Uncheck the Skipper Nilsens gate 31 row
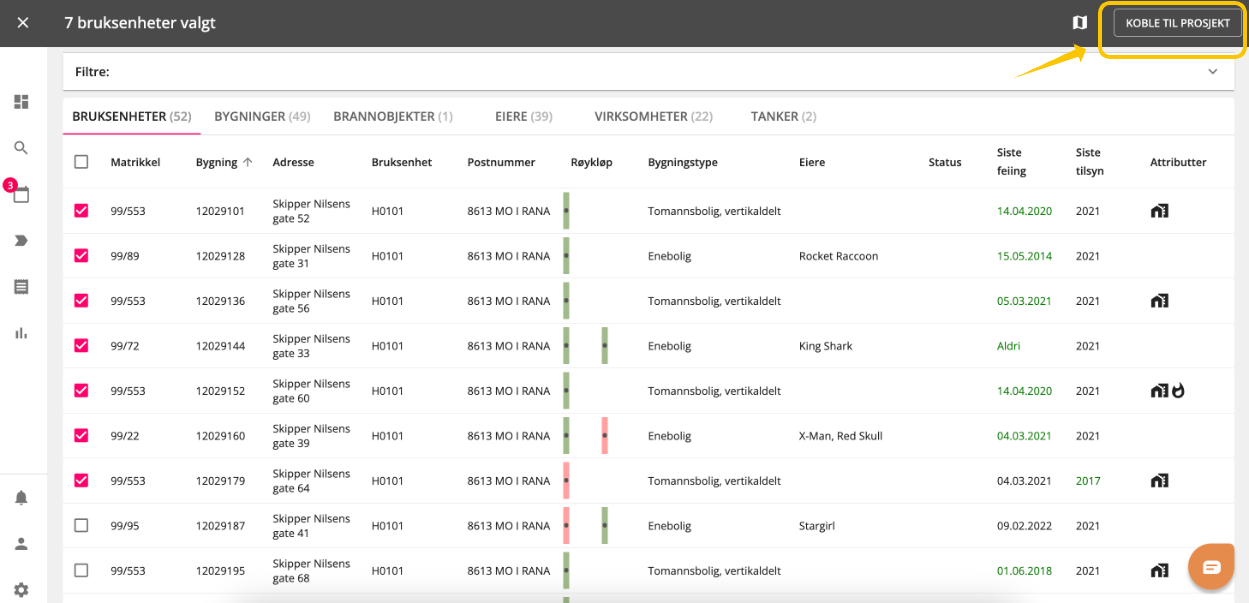 81,256
